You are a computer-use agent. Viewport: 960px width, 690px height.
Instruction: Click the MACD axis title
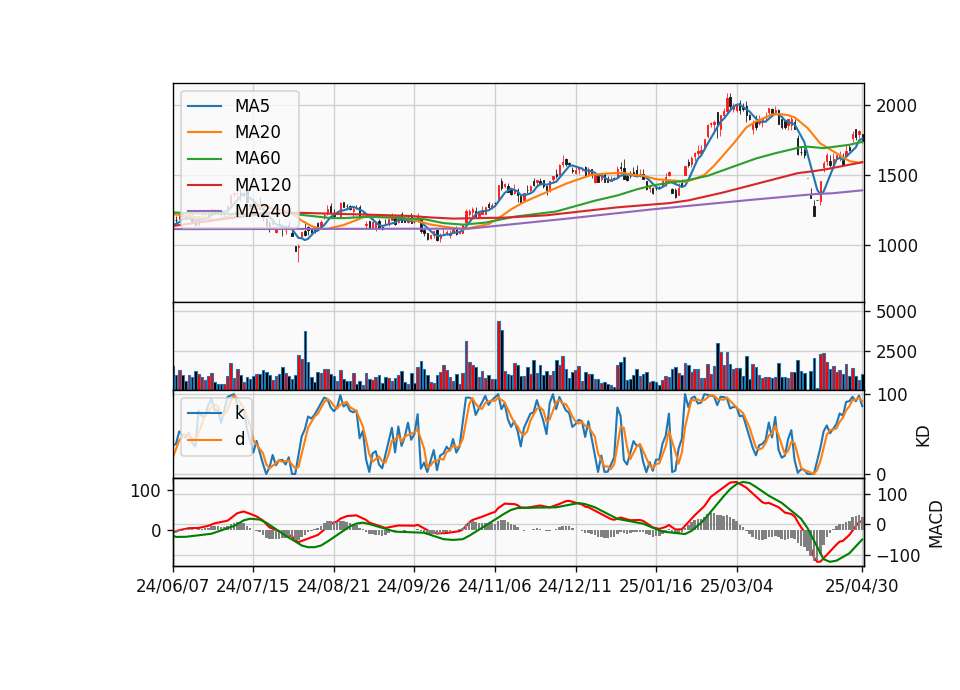coord(936,524)
